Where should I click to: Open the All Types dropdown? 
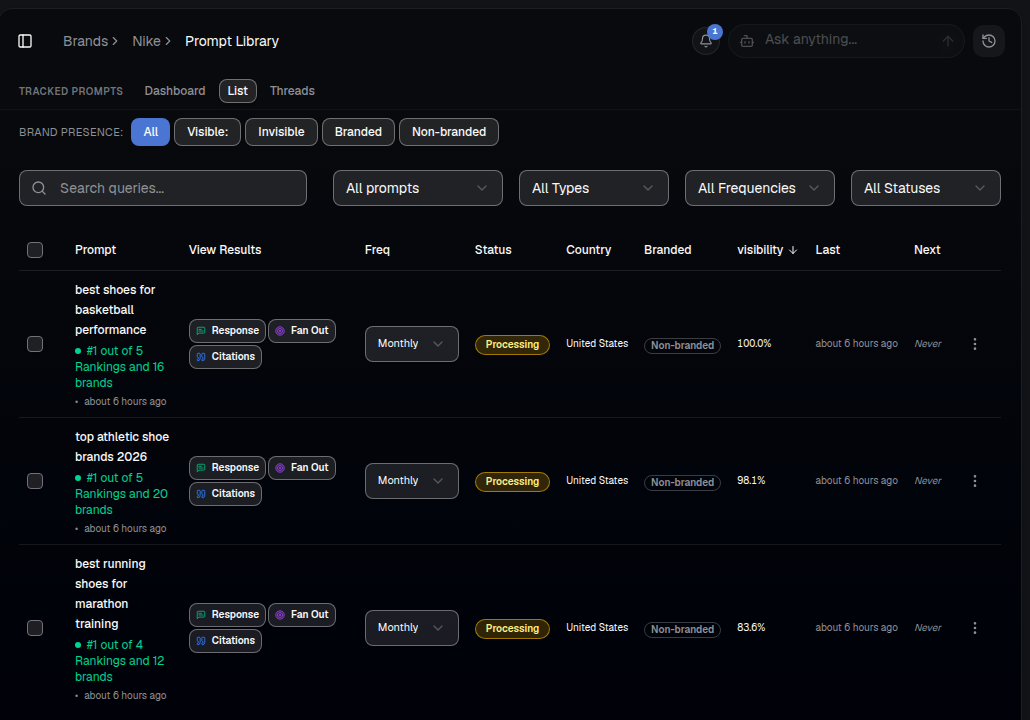tap(594, 189)
